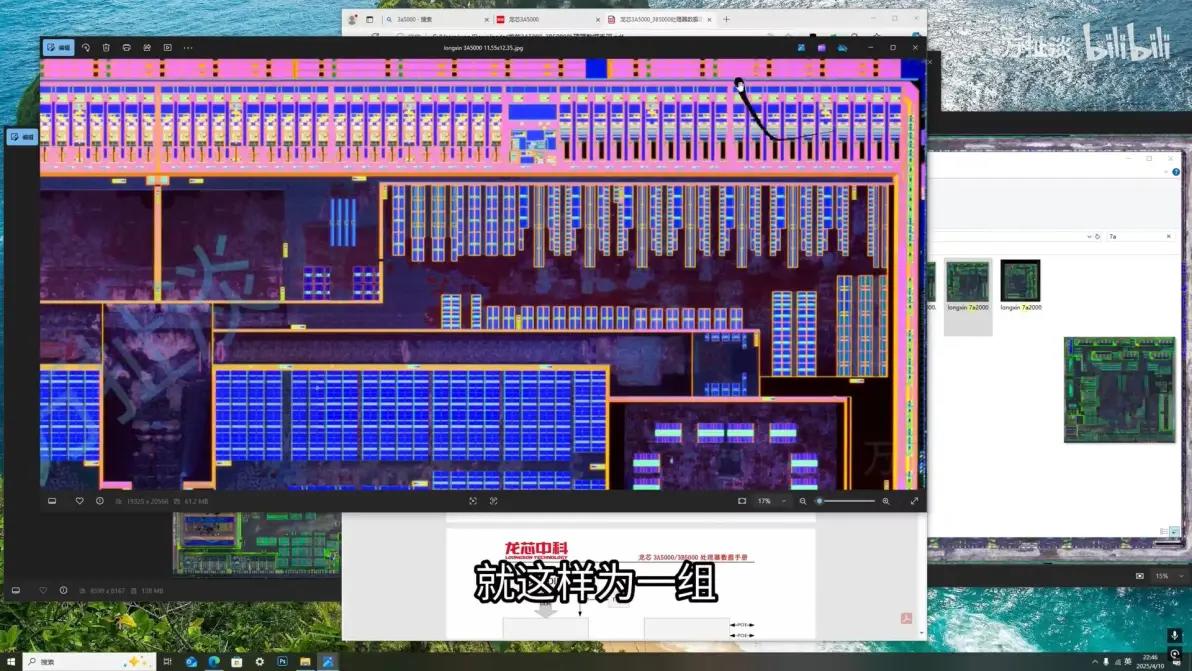1192x671 pixels.
Task: Open Photoshop from the taskbar
Action: 282,662
